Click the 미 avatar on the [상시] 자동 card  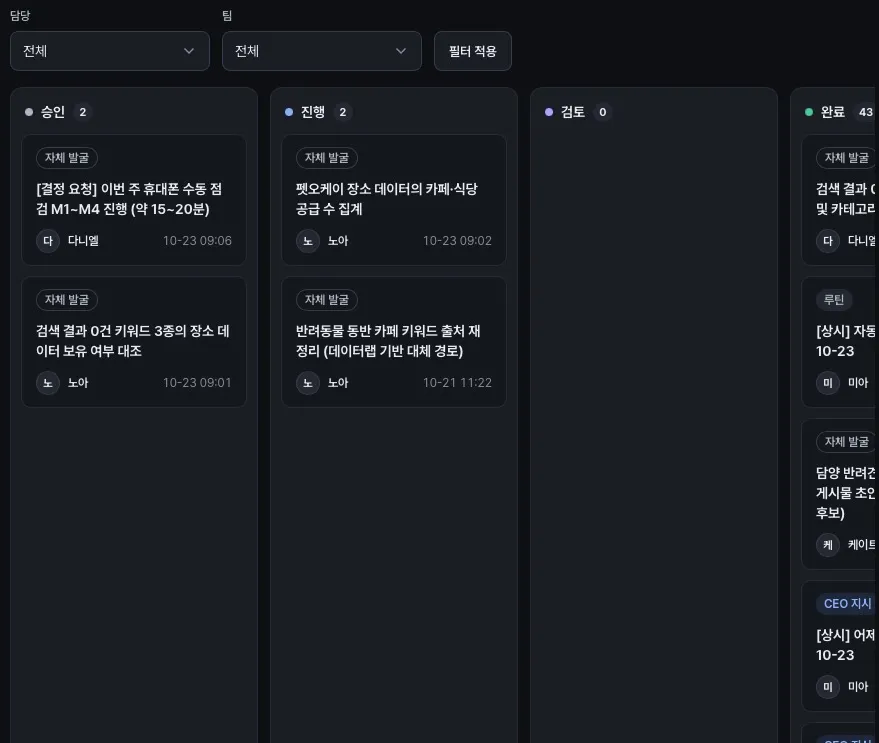(828, 383)
